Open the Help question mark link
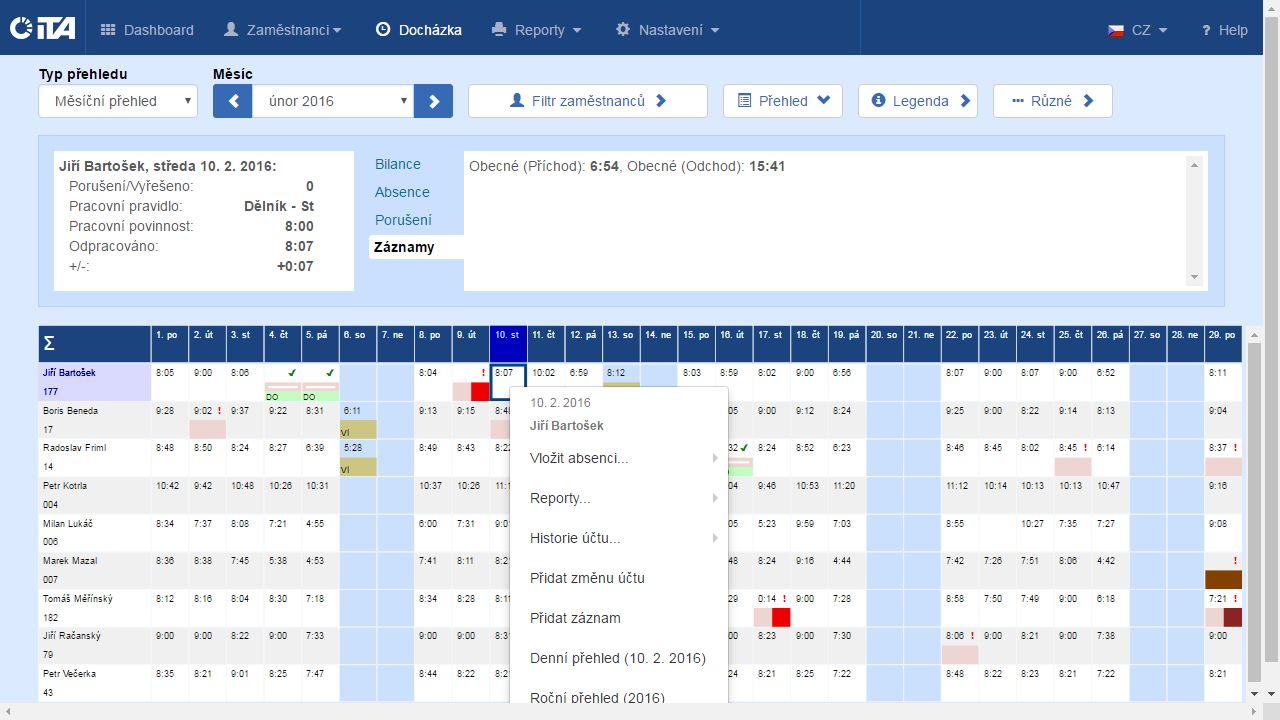Image resolution: width=1280 pixels, height=720 pixels. point(1224,30)
